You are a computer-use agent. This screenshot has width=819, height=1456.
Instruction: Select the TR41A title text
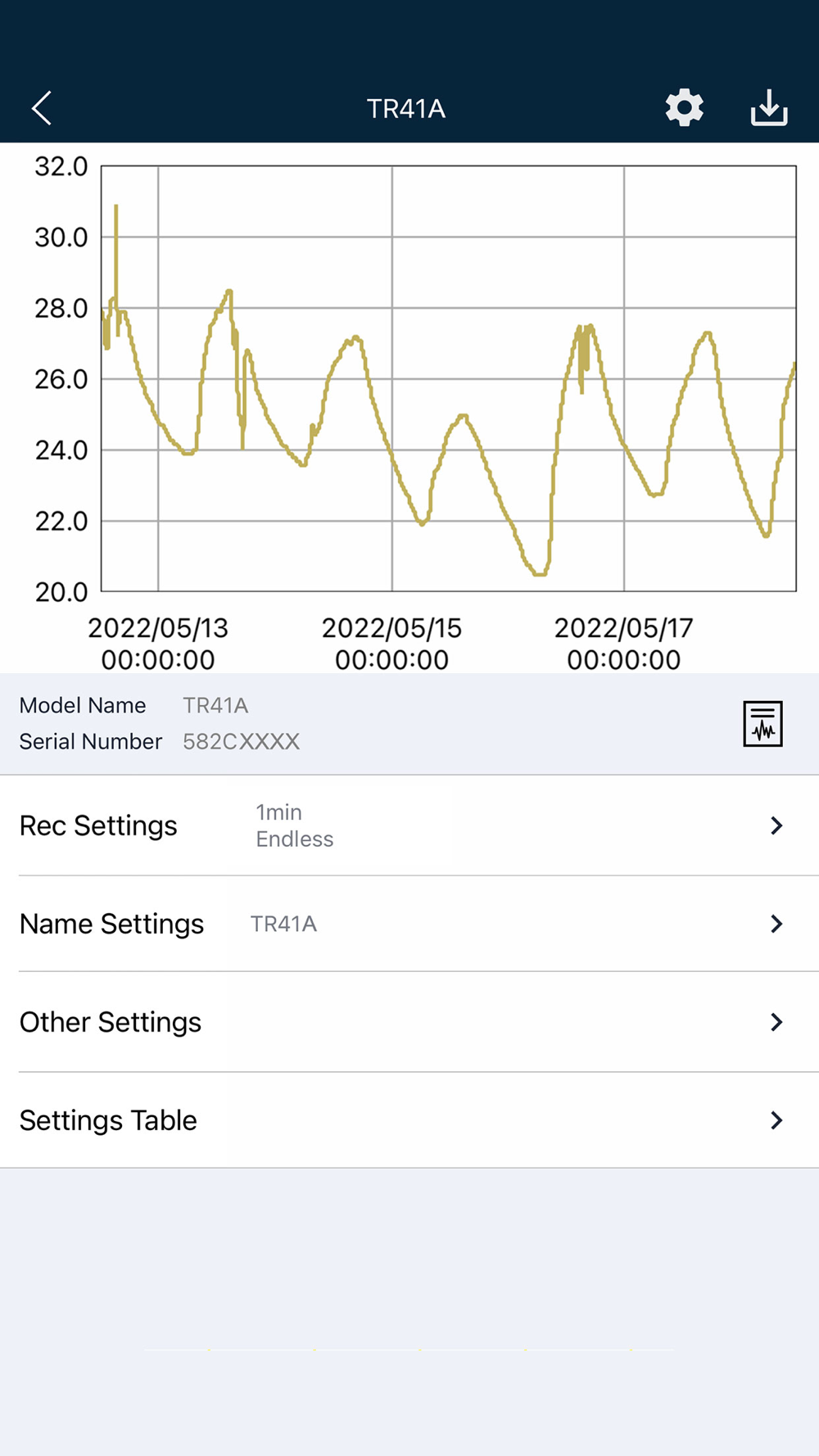[405, 108]
